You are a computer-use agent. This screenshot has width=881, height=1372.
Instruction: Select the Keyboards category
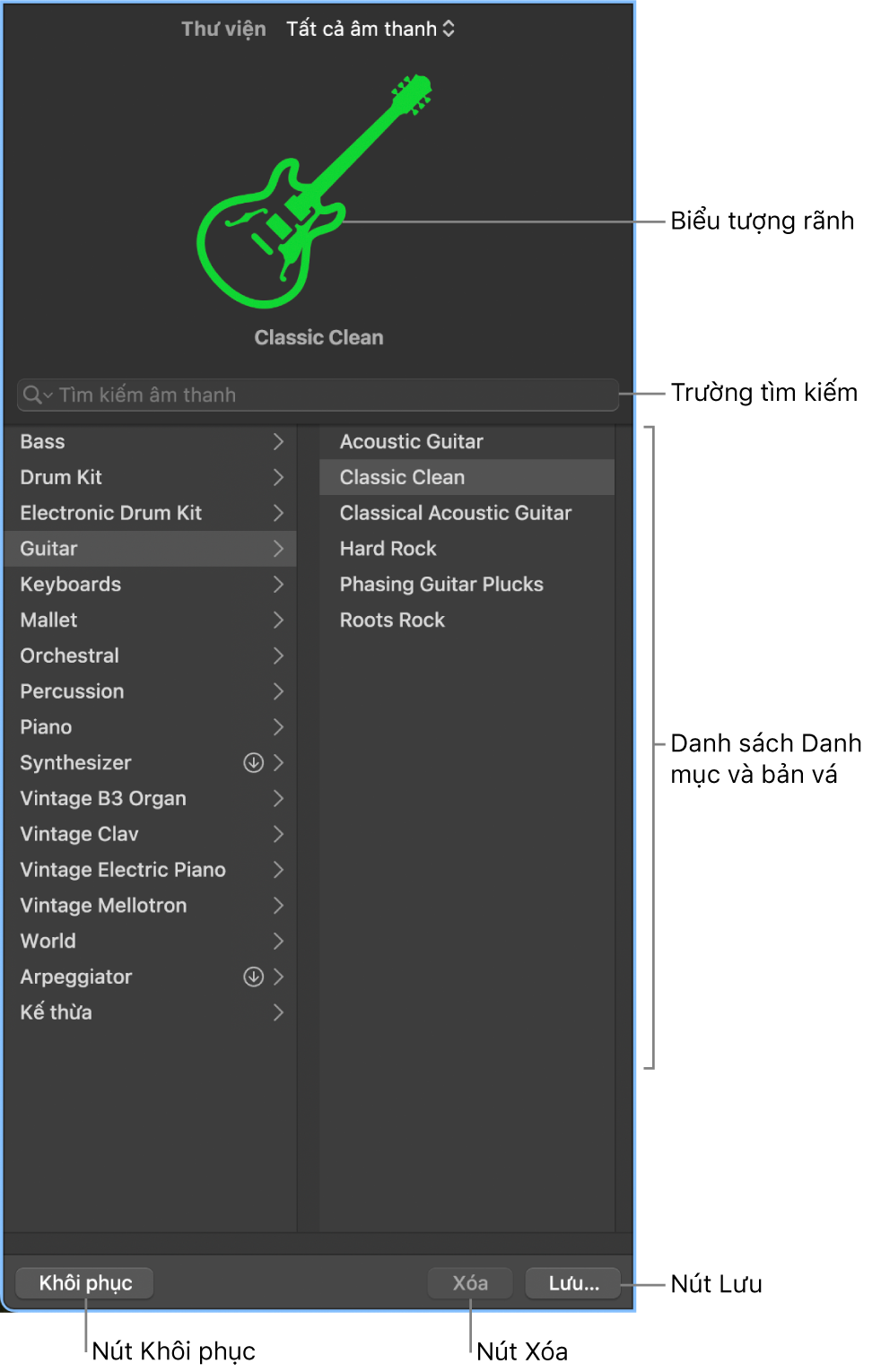click(71, 585)
